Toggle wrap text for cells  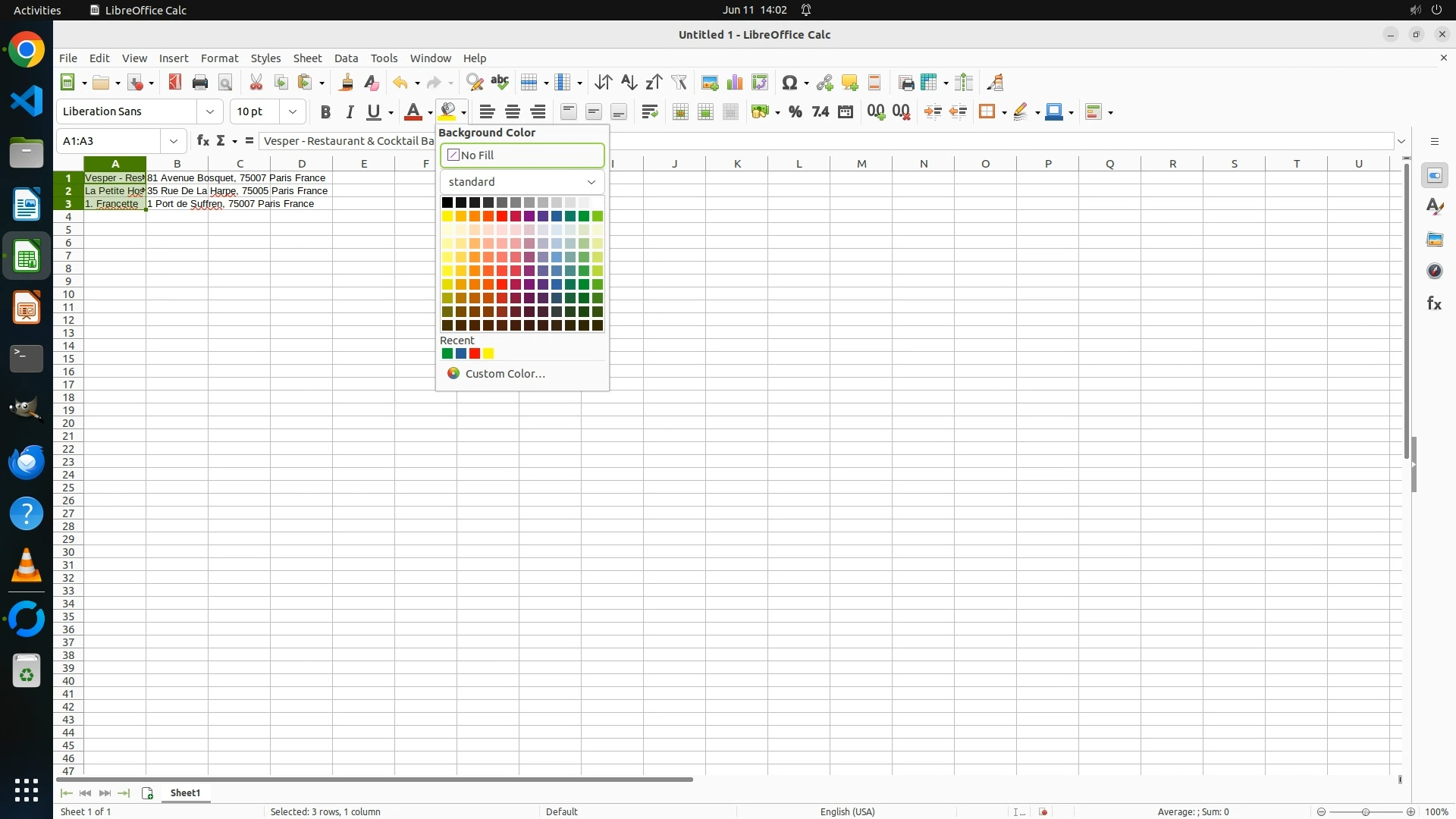[x=649, y=112]
